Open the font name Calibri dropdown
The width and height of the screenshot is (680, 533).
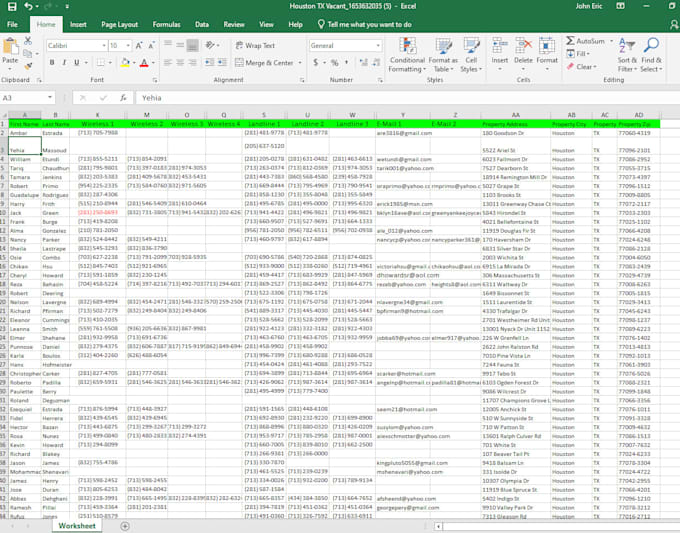click(104, 46)
